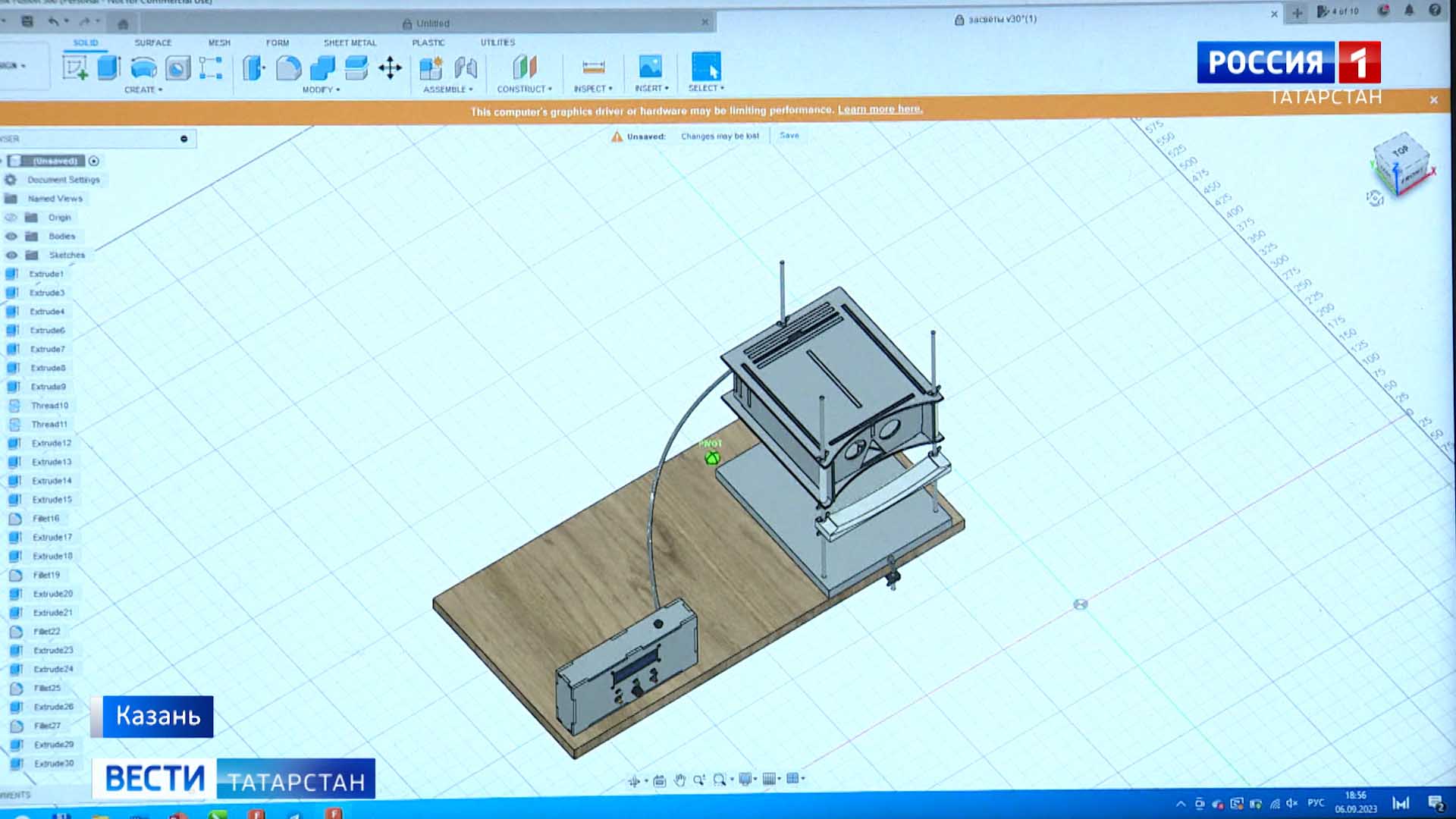Select the Create Sketch tool

tap(75, 67)
